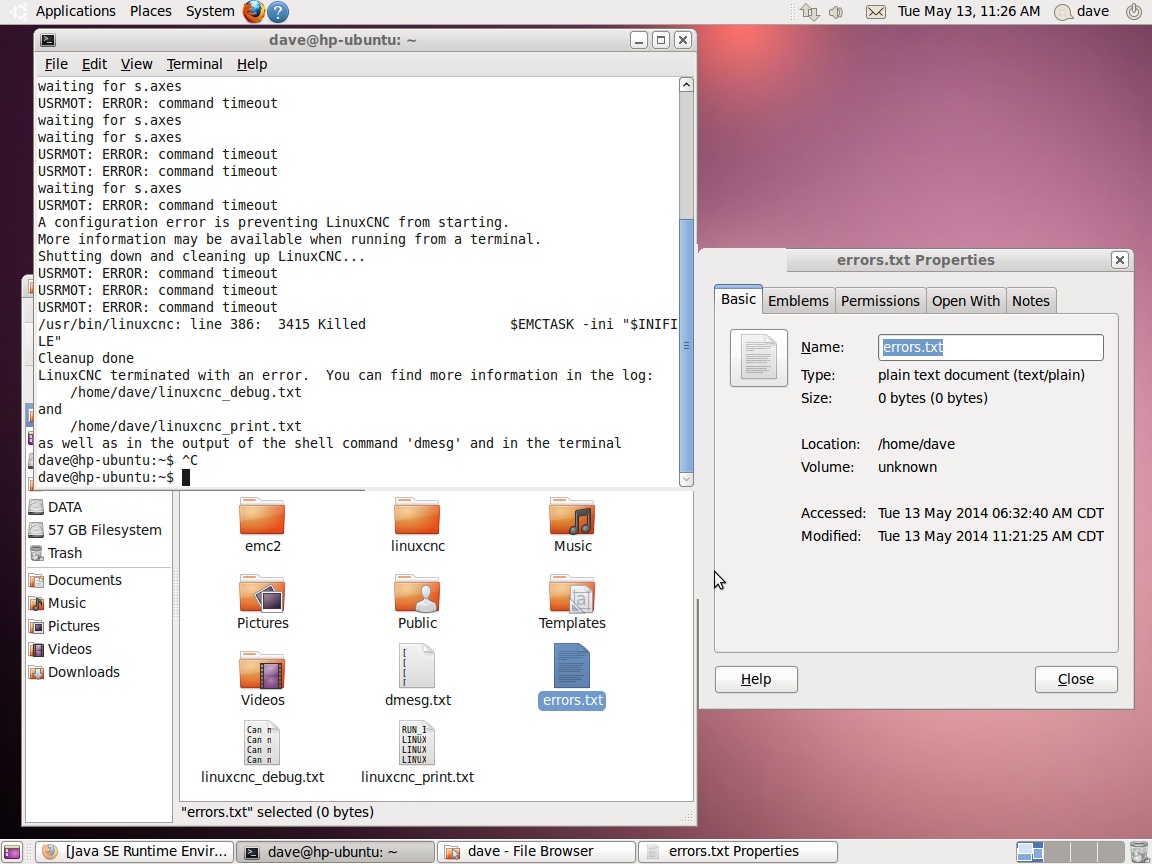The image size is (1152, 864).
Task: Open the dave user menu in top panel
Action: 1081,12
